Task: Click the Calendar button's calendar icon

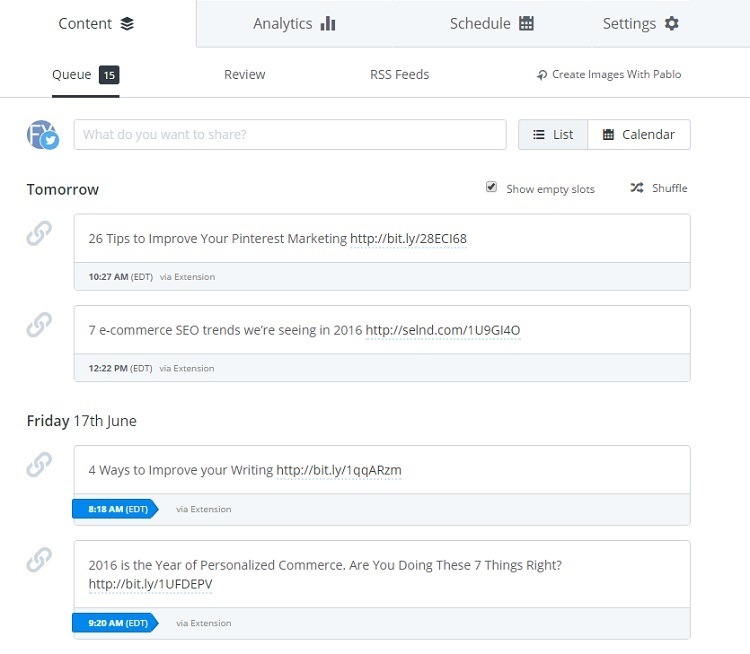Action: (608, 135)
